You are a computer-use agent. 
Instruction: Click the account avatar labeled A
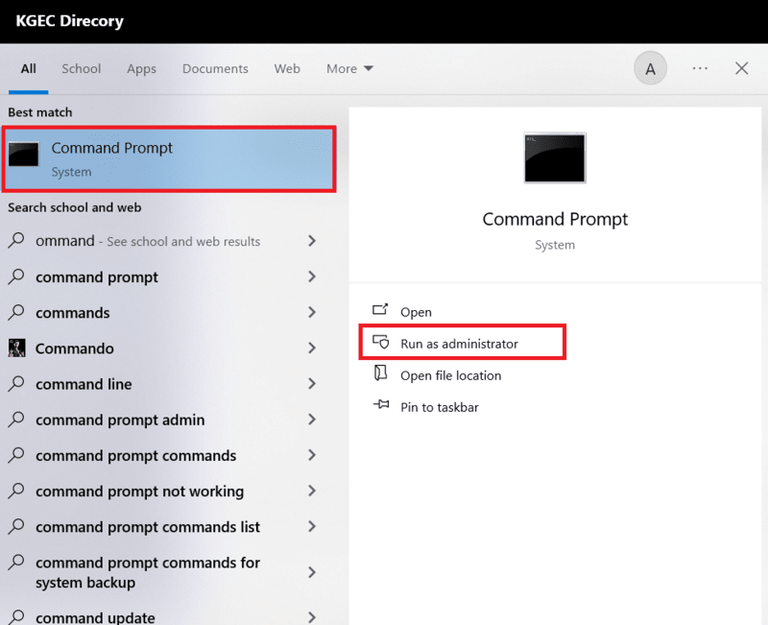(x=650, y=69)
